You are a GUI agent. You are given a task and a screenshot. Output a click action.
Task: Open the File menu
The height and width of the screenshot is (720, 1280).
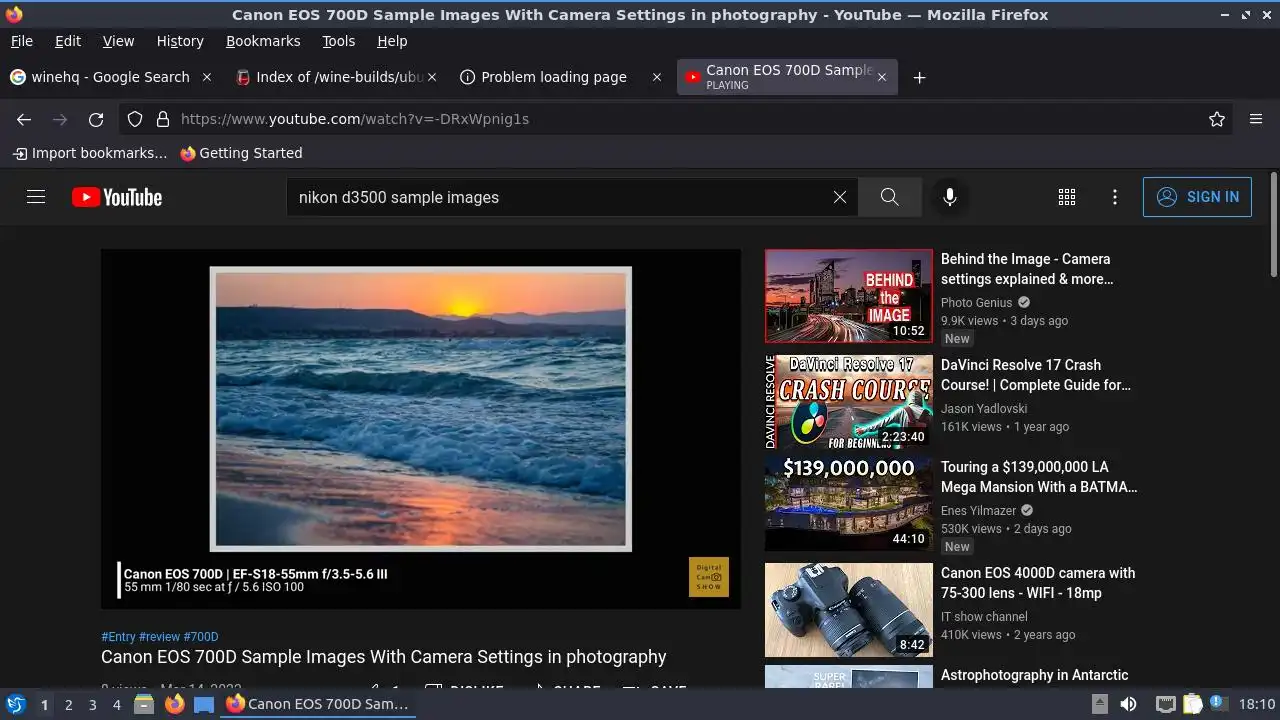tap(22, 41)
